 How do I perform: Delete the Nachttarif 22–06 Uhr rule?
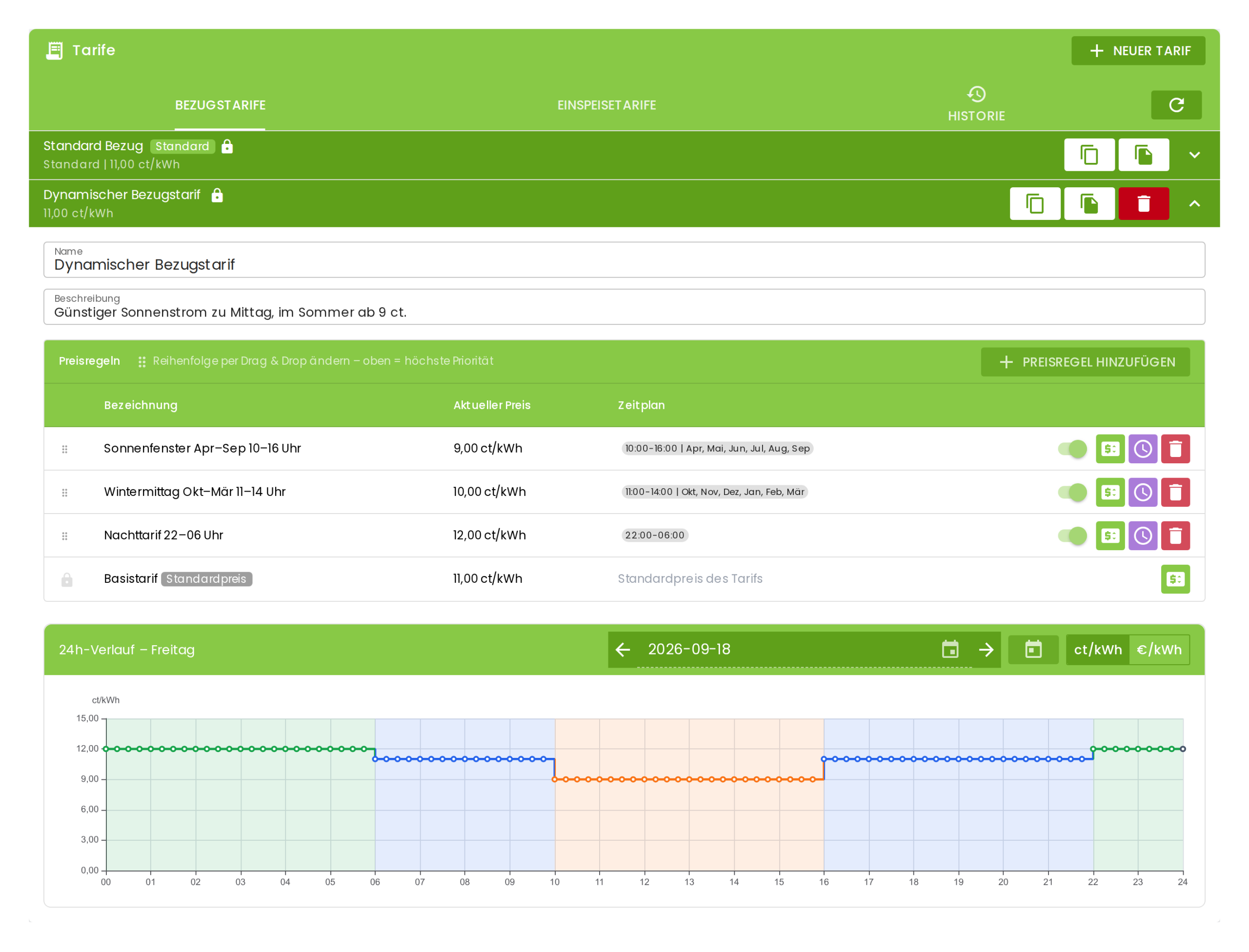click(x=1175, y=536)
